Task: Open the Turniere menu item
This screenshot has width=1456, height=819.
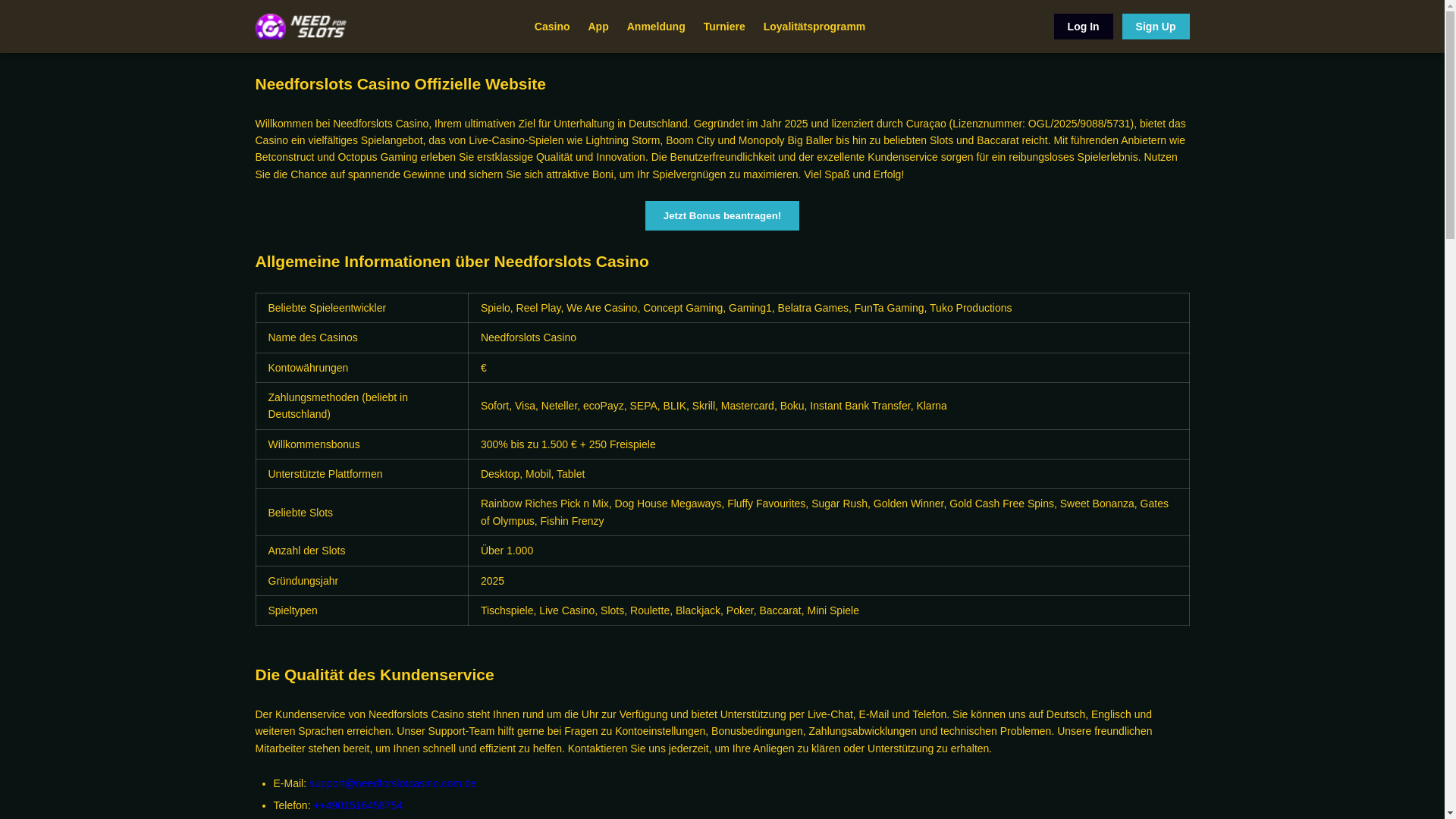Action: tap(723, 27)
